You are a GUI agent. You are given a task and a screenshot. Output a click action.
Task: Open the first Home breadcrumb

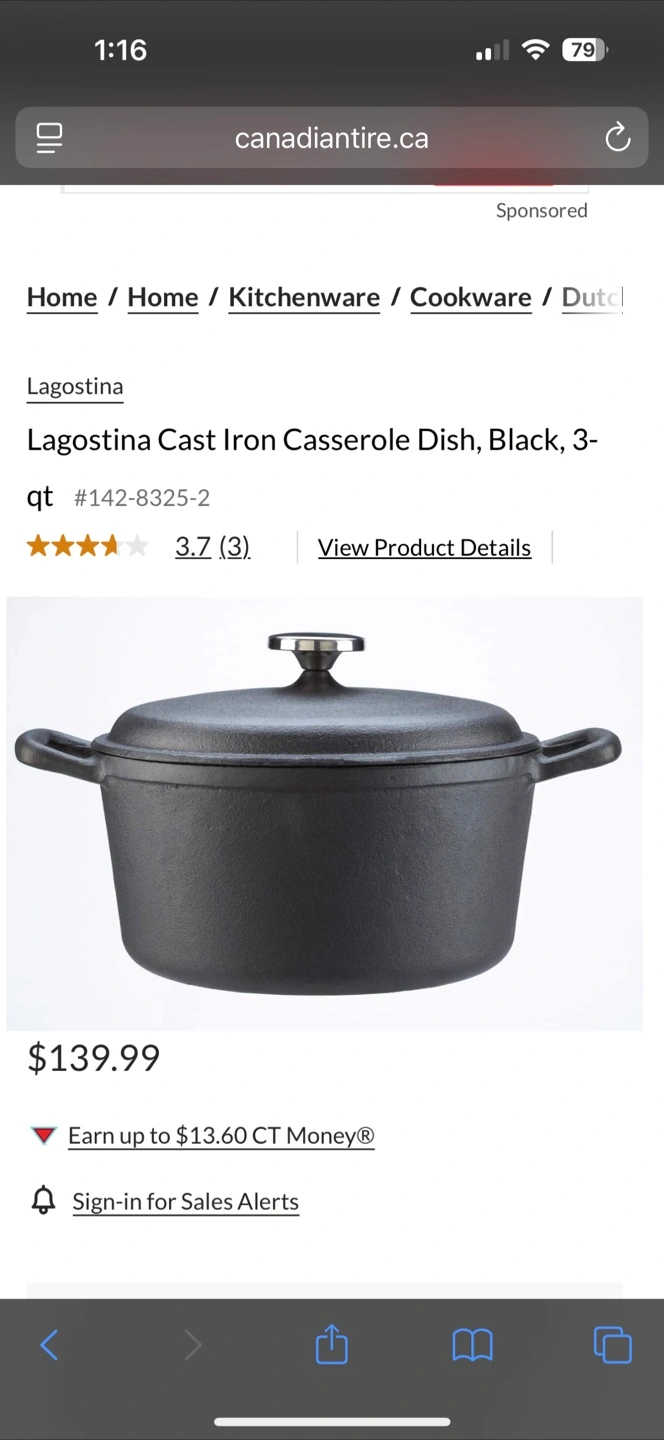pyautogui.click(x=62, y=297)
